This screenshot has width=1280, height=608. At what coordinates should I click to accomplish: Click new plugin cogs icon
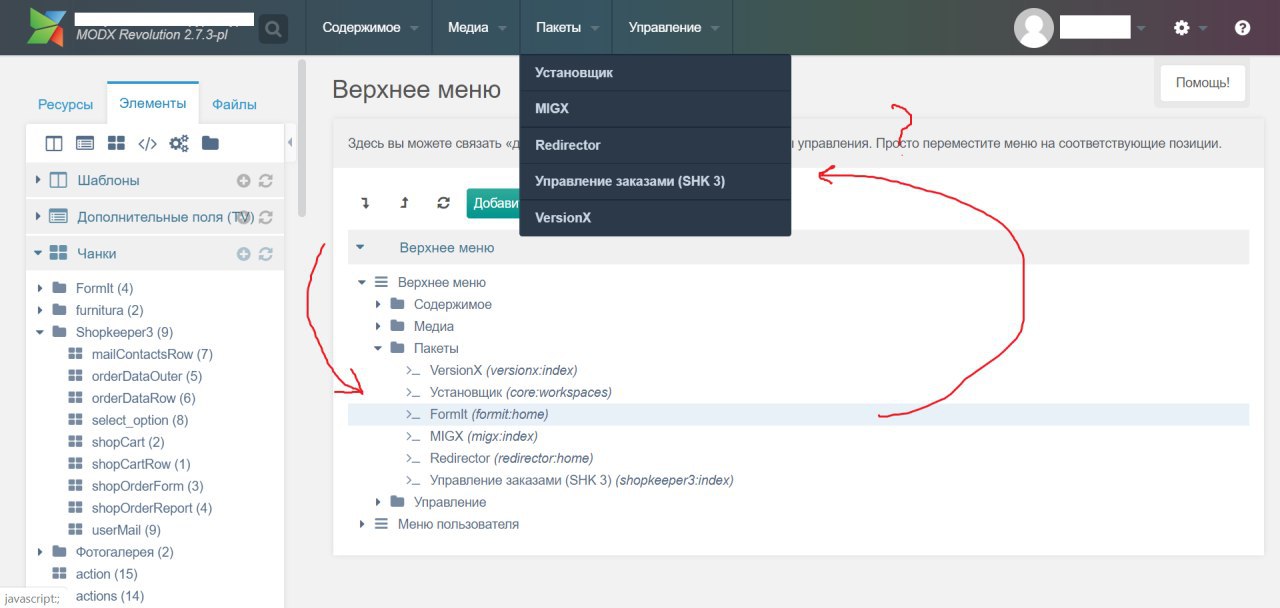tap(179, 144)
